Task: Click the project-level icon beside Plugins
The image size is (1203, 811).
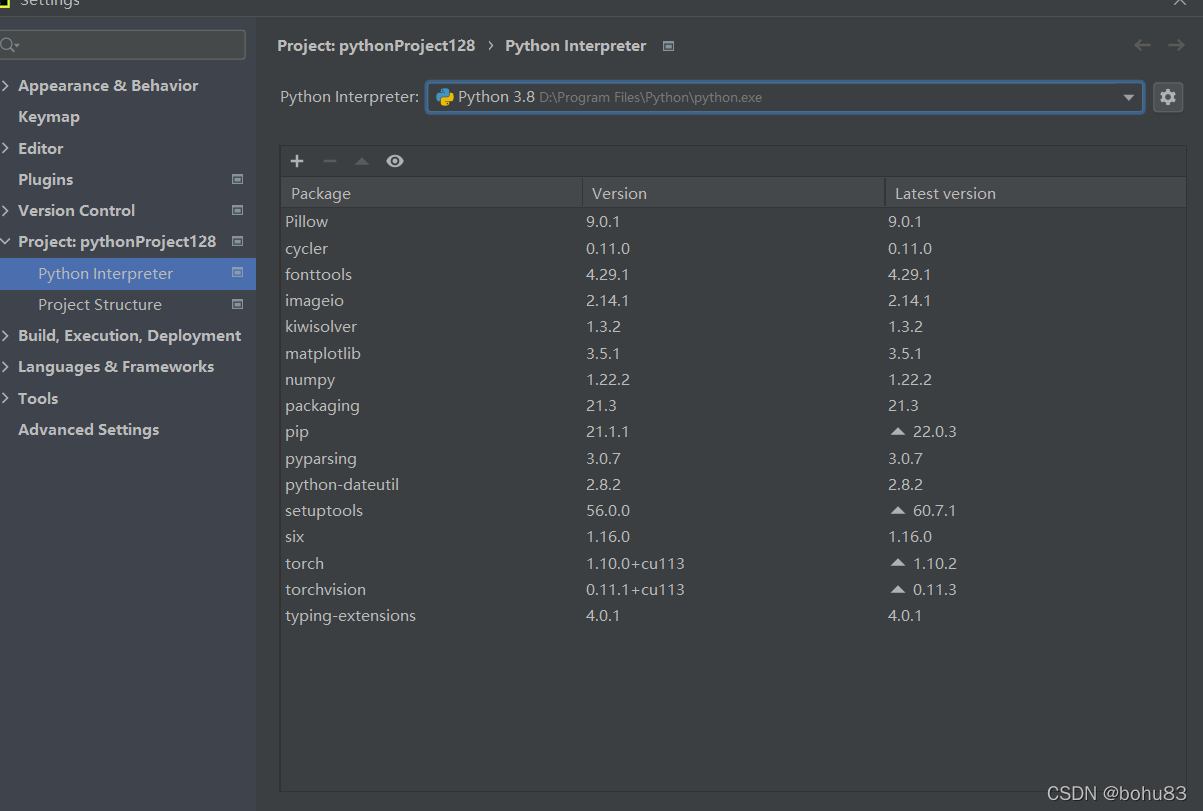Action: pos(238,180)
